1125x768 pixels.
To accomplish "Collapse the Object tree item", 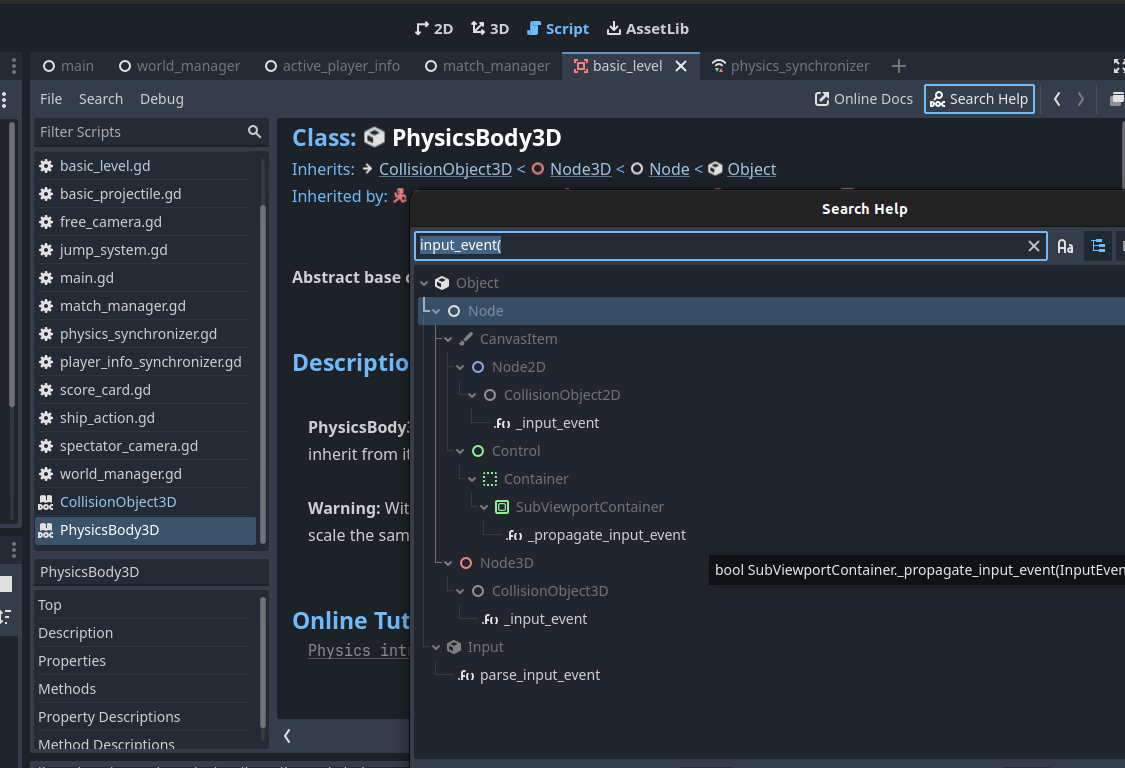I will [424, 284].
